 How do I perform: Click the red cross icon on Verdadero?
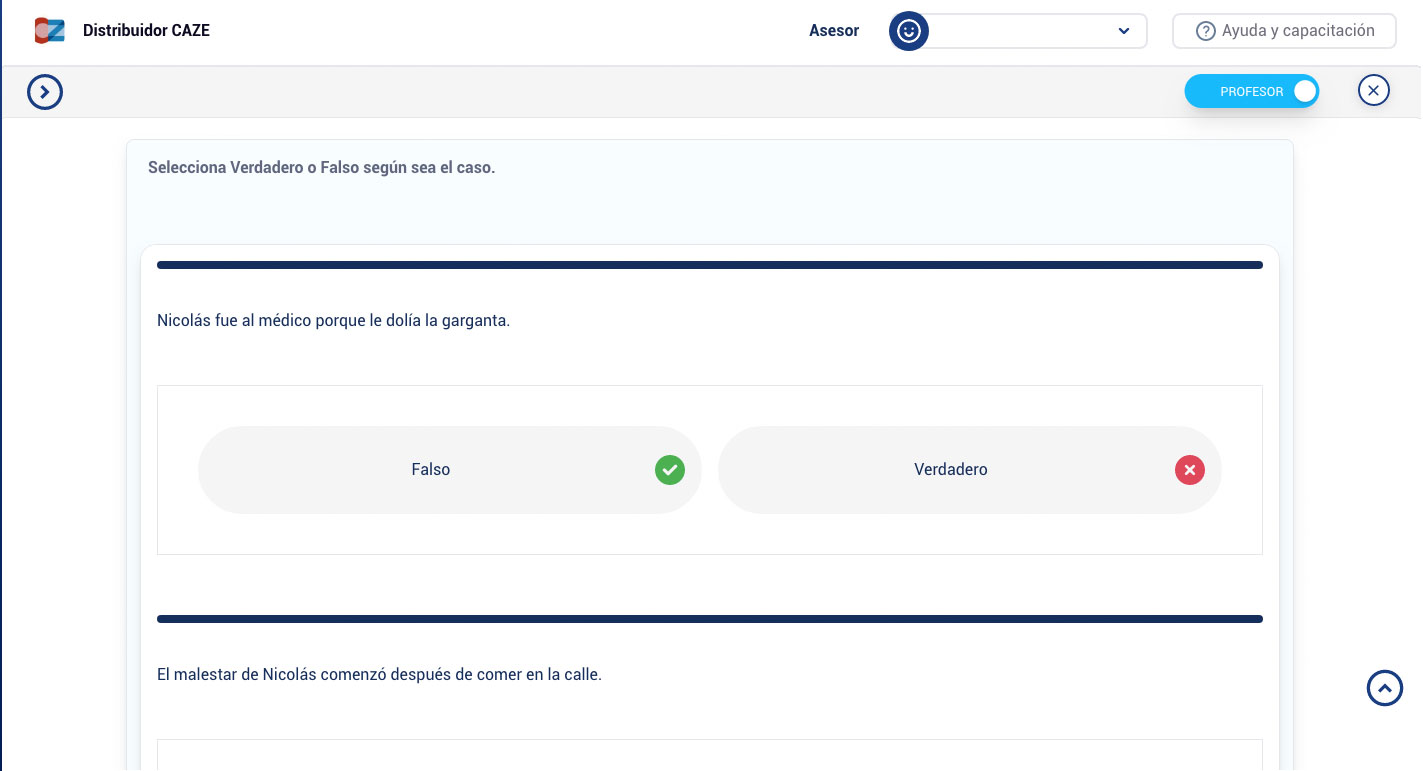tap(1189, 470)
